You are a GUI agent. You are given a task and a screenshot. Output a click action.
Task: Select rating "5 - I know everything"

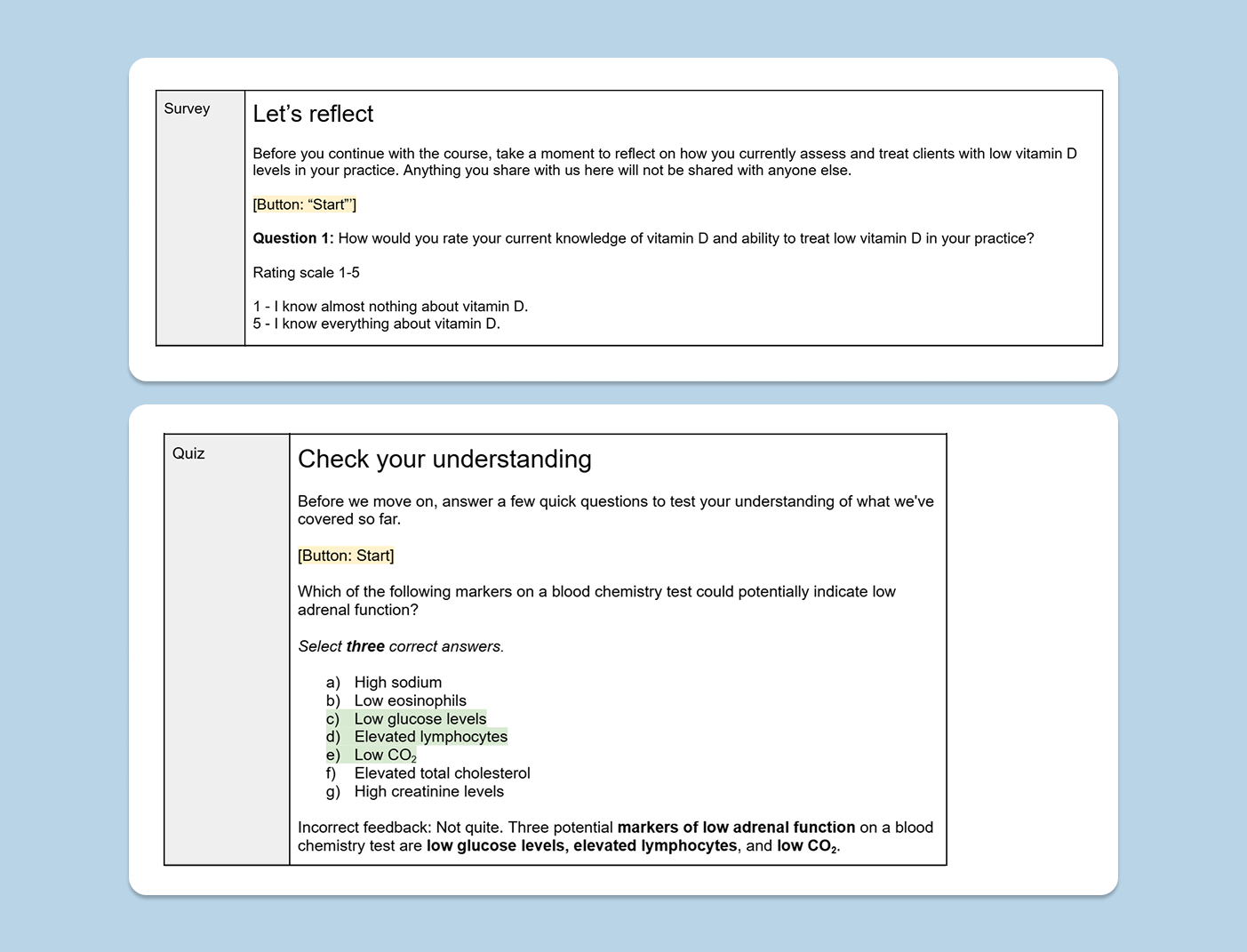point(376,324)
